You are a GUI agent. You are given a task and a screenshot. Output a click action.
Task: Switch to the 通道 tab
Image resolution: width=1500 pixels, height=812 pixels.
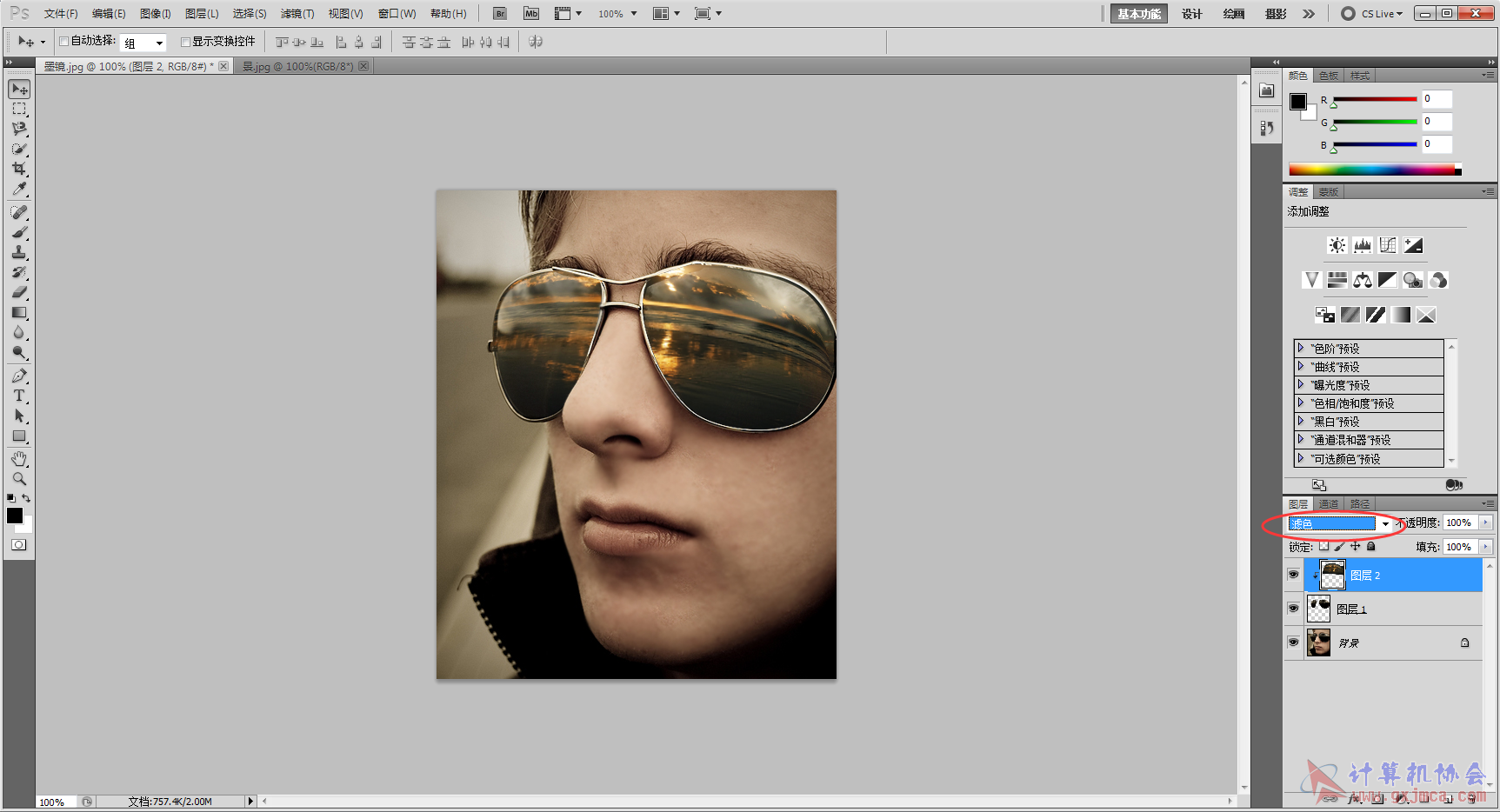[x=1329, y=504]
